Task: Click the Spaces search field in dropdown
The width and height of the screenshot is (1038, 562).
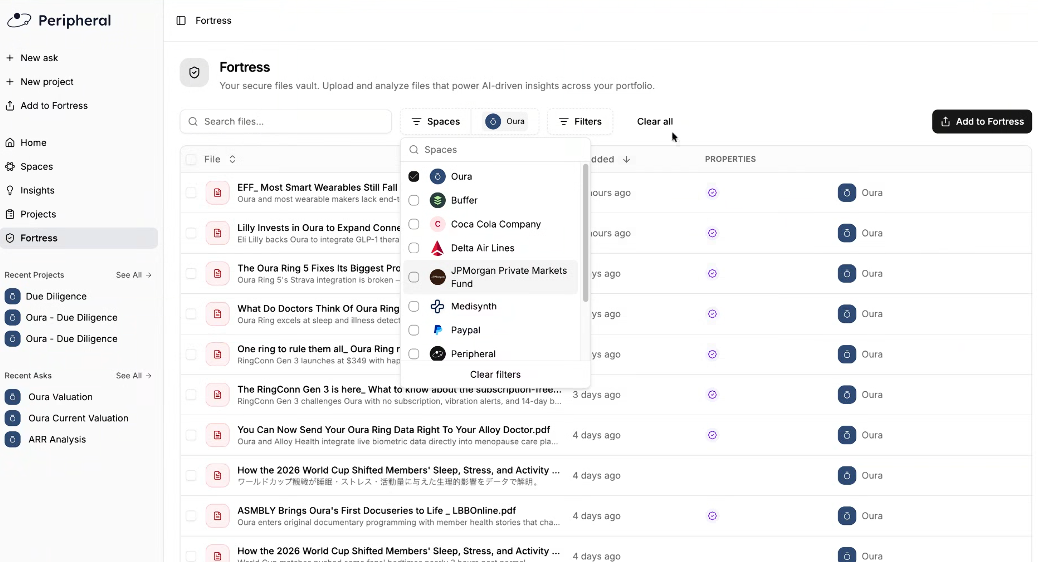Action: click(495, 150)
